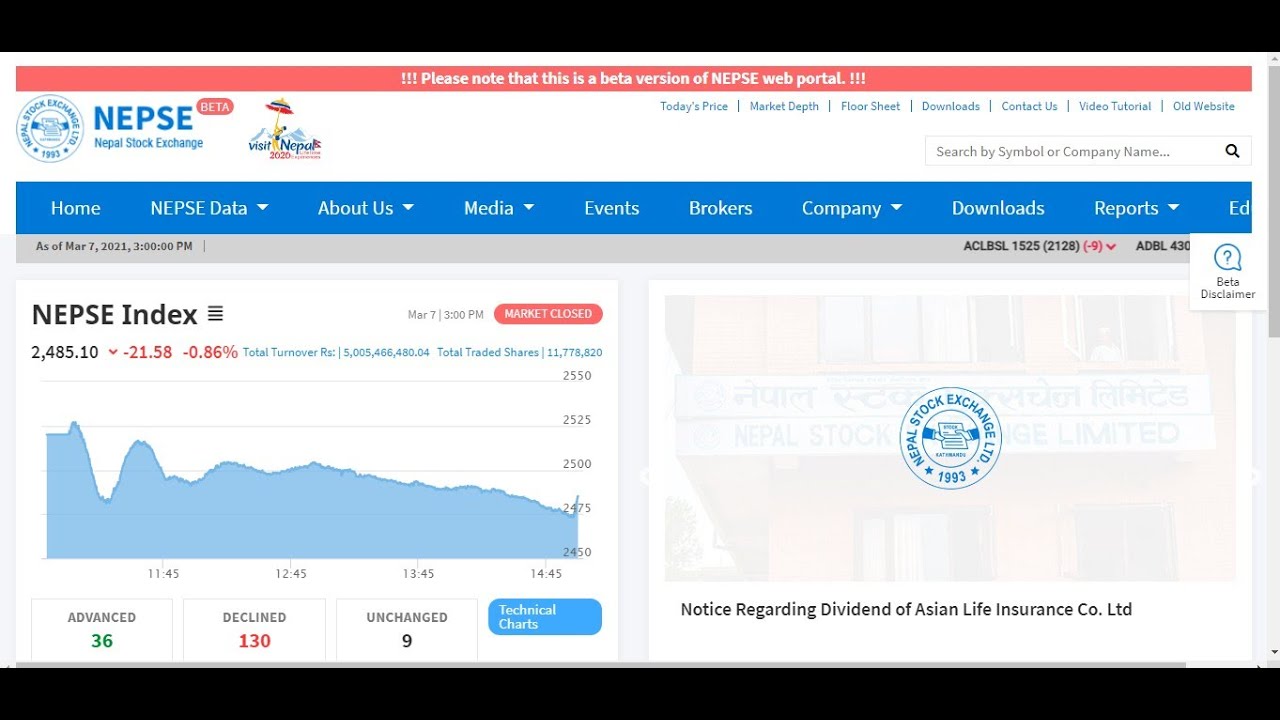Image resolution: width=1280 pixels, height=720 pixels.
Task: Open the NEPSE Index hamburger menu icon
Action: (215, 314)
